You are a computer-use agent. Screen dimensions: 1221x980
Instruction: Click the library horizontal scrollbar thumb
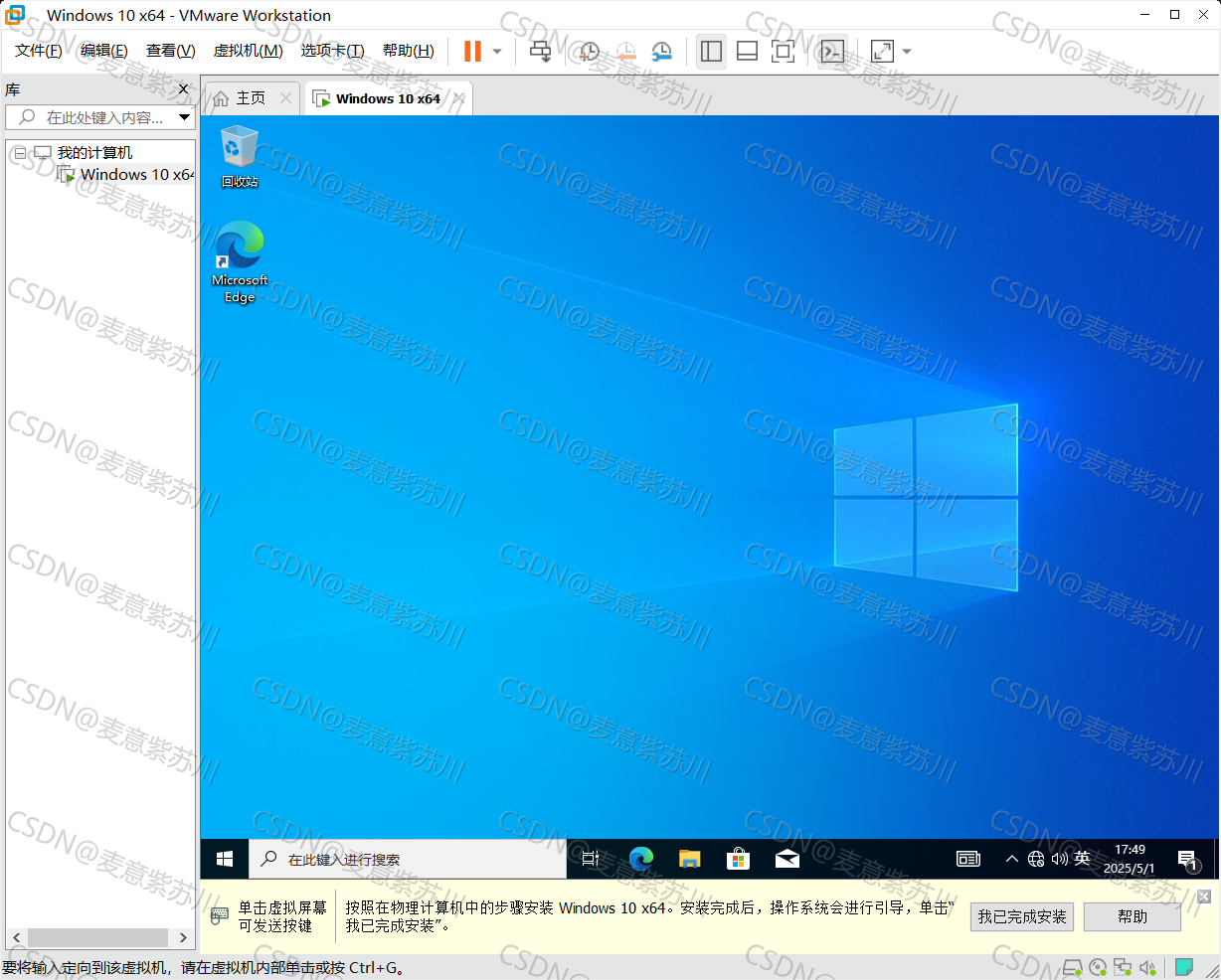(97, 937)
